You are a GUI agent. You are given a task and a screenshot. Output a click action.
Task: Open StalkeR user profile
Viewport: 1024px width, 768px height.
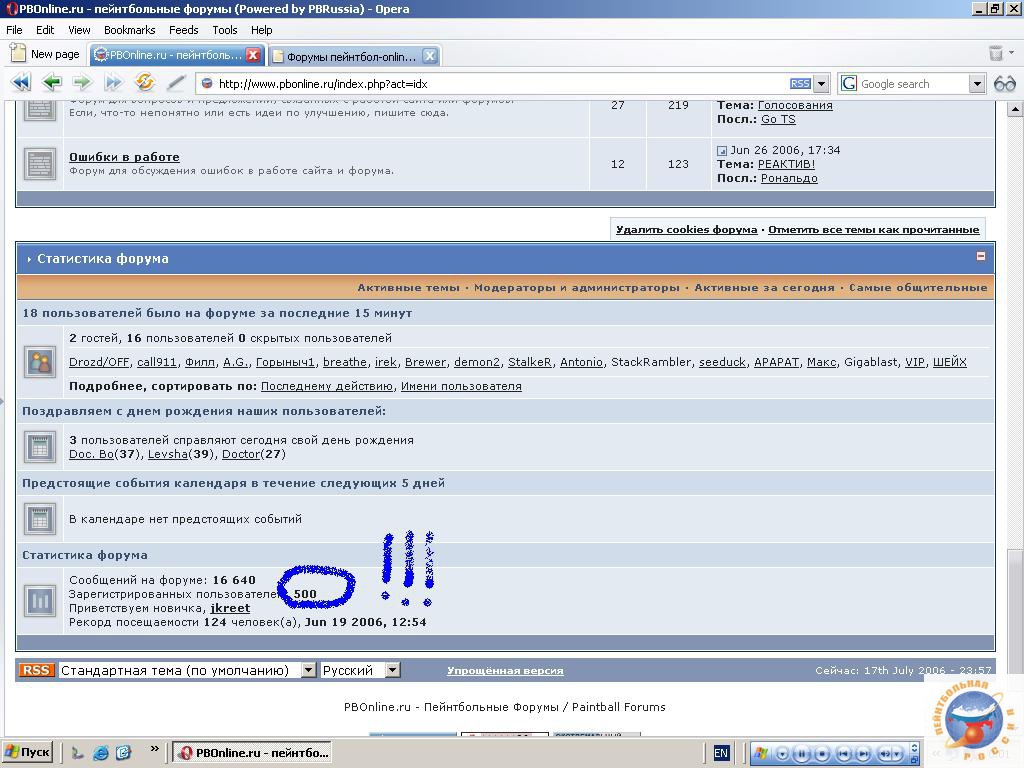point(530,362)
